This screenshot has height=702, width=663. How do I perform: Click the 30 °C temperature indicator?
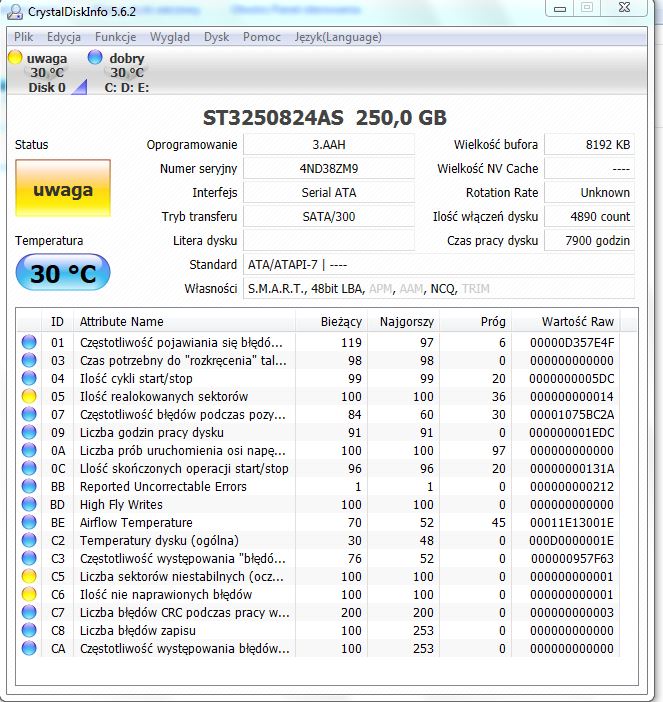pos(63,273)
